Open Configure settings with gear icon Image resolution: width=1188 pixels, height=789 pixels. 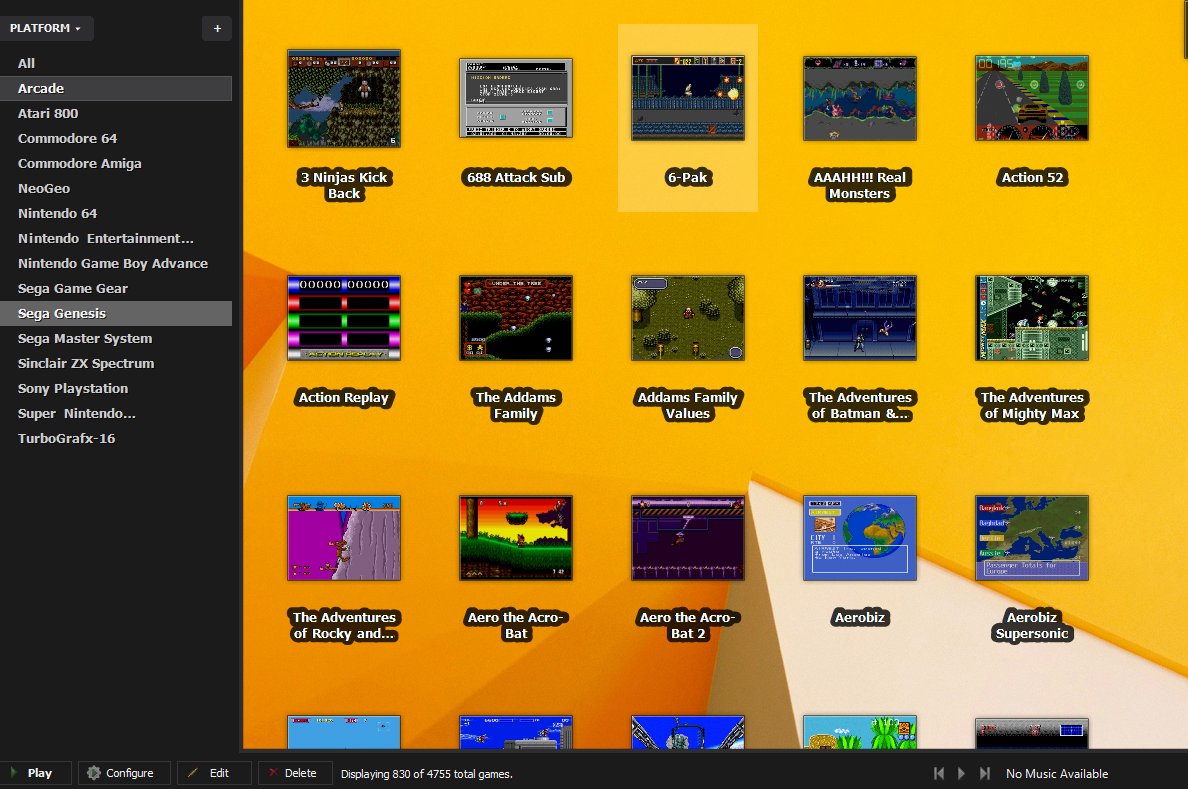[121, 773]
